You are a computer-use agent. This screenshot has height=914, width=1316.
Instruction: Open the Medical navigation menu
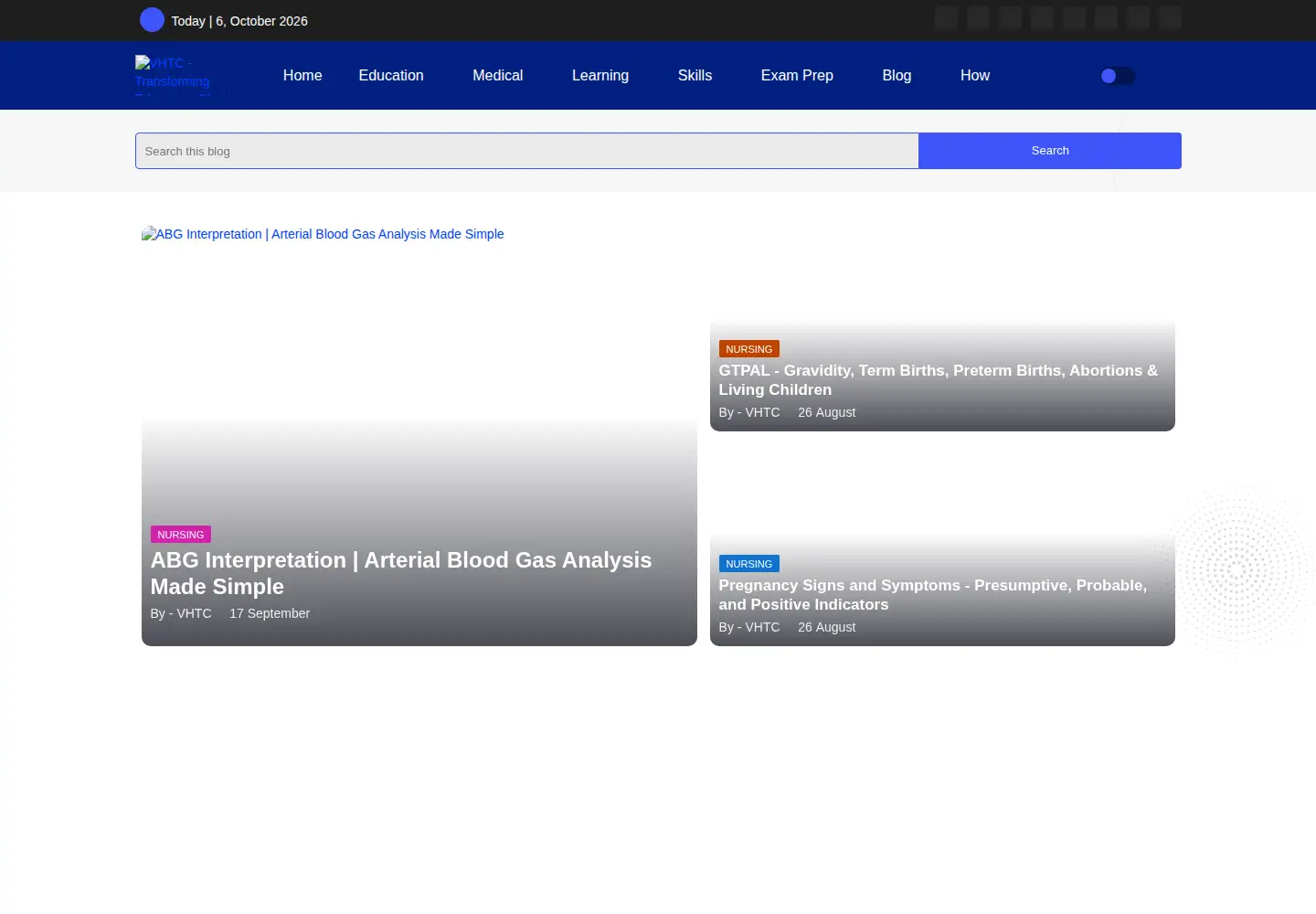tap(498, 76)
